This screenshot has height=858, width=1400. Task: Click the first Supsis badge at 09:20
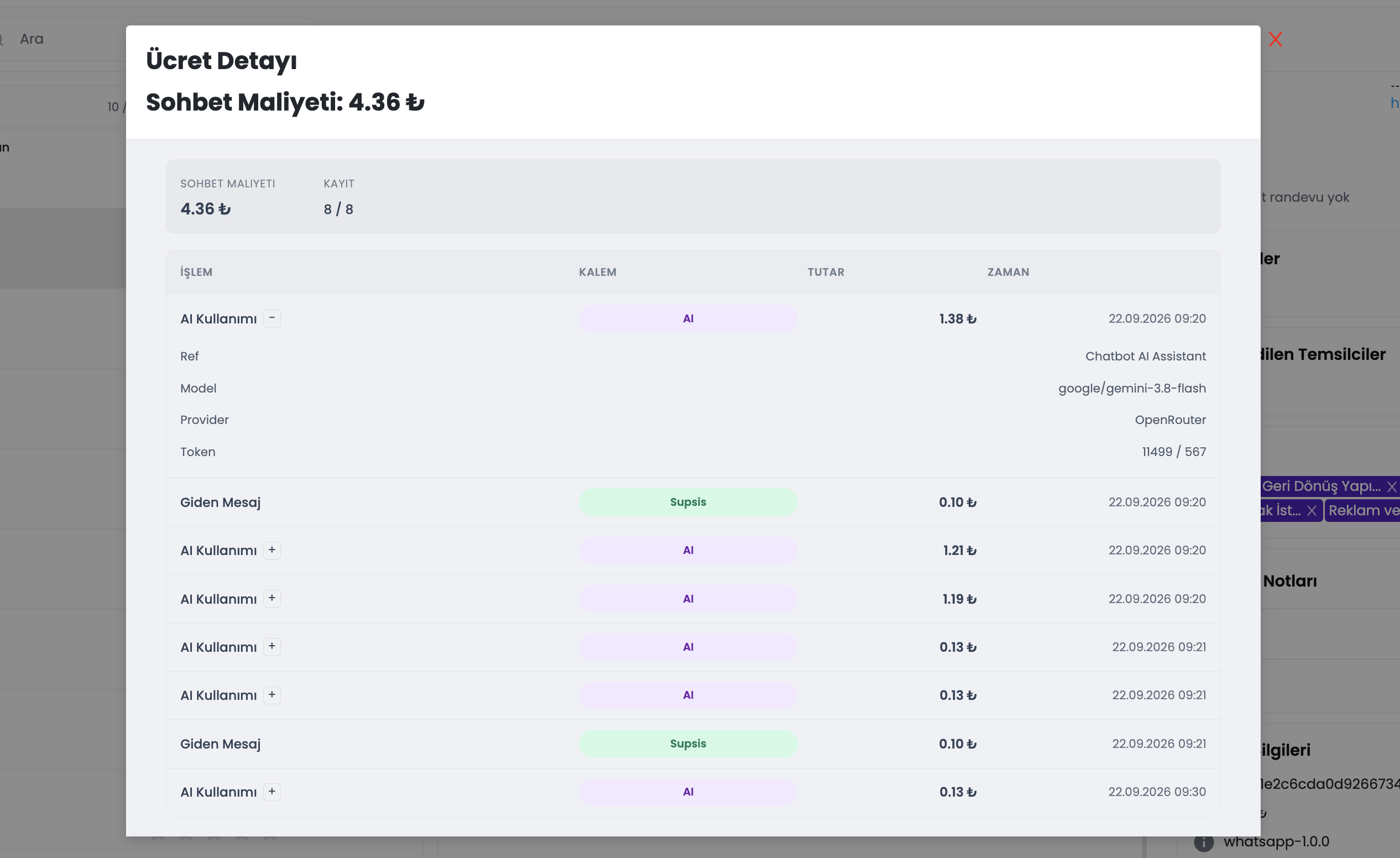688,503
